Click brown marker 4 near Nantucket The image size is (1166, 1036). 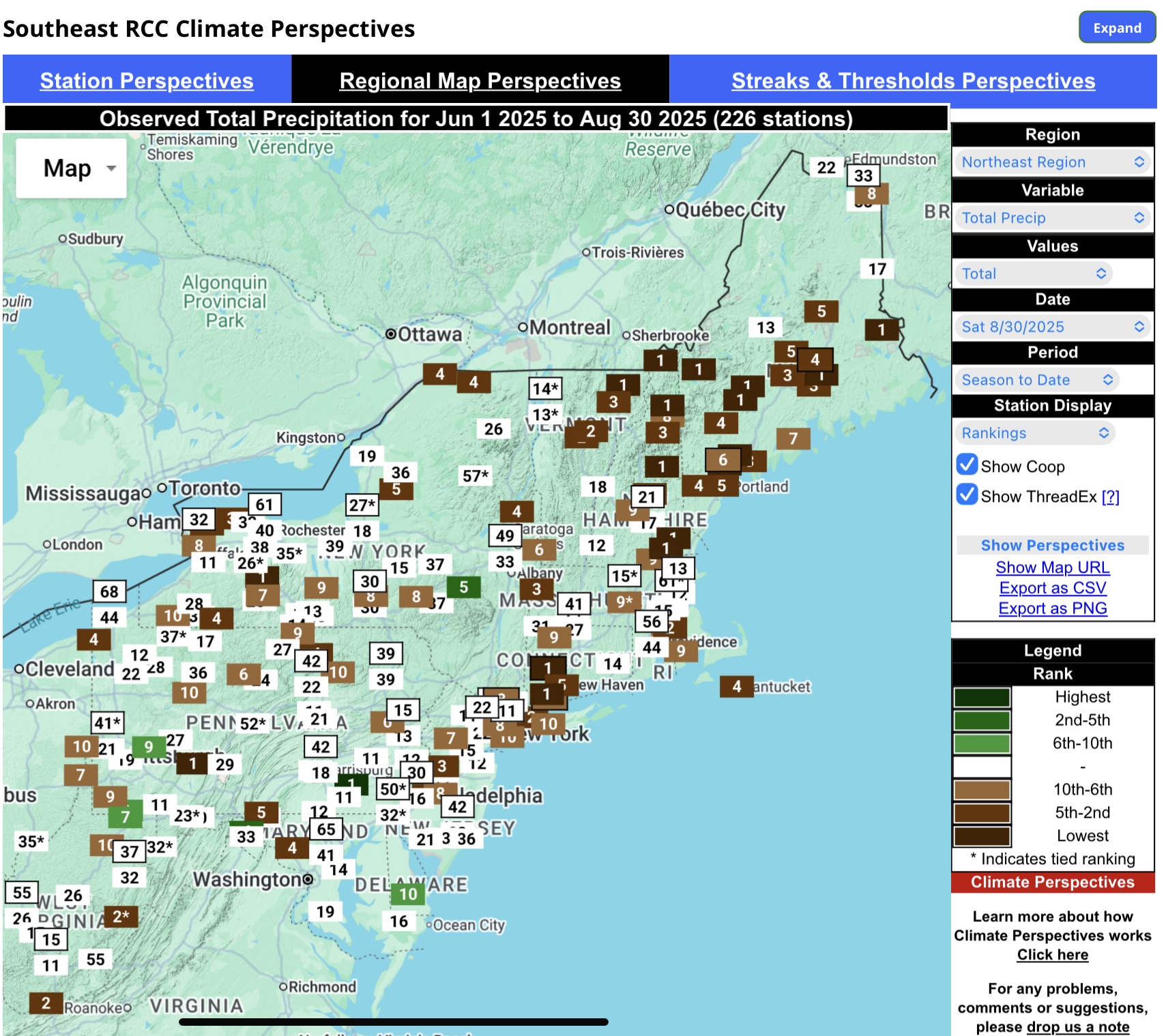tap(736, 686)
